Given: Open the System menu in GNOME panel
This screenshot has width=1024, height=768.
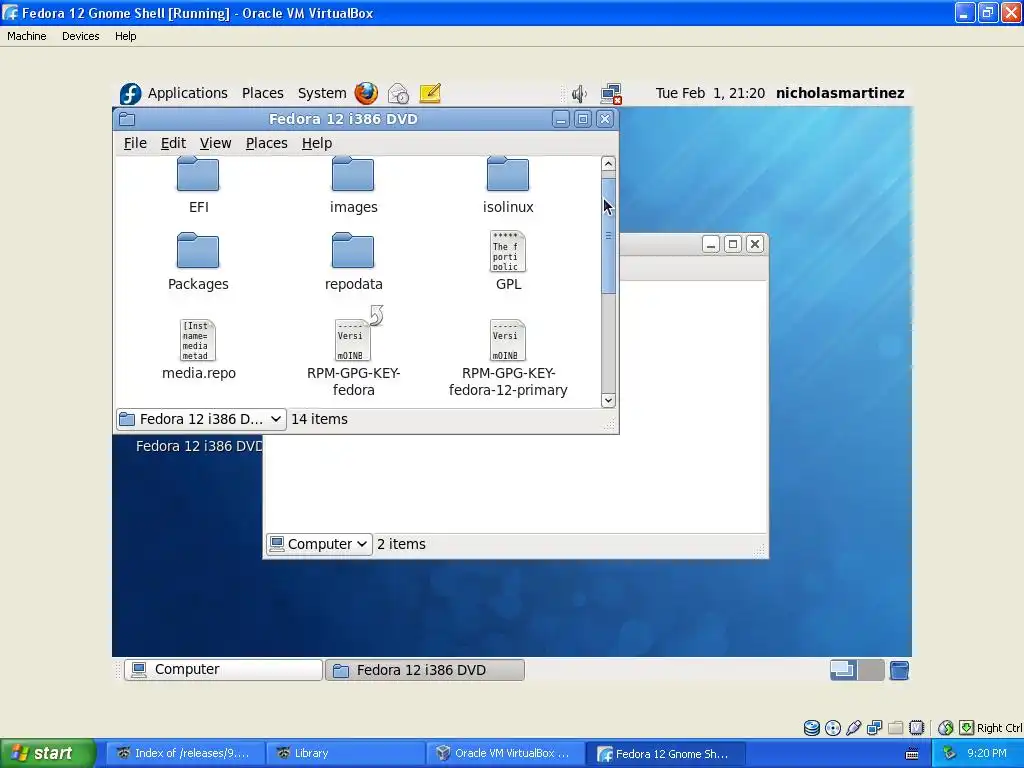Looking at the screenshot, I should [322, 93].
